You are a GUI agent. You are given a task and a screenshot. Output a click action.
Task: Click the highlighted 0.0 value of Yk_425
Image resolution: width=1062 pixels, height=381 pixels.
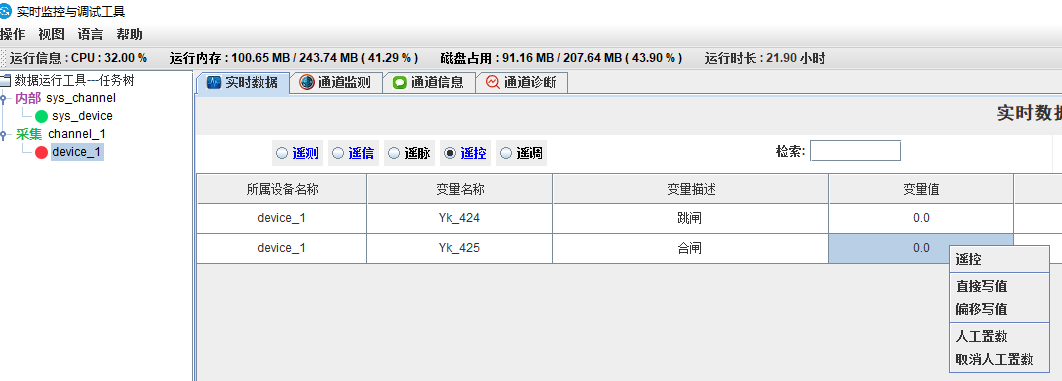(921, 248)
